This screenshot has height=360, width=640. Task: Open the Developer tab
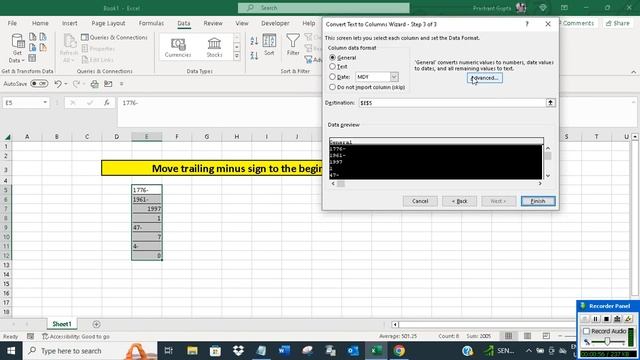[x=275, y=23]
